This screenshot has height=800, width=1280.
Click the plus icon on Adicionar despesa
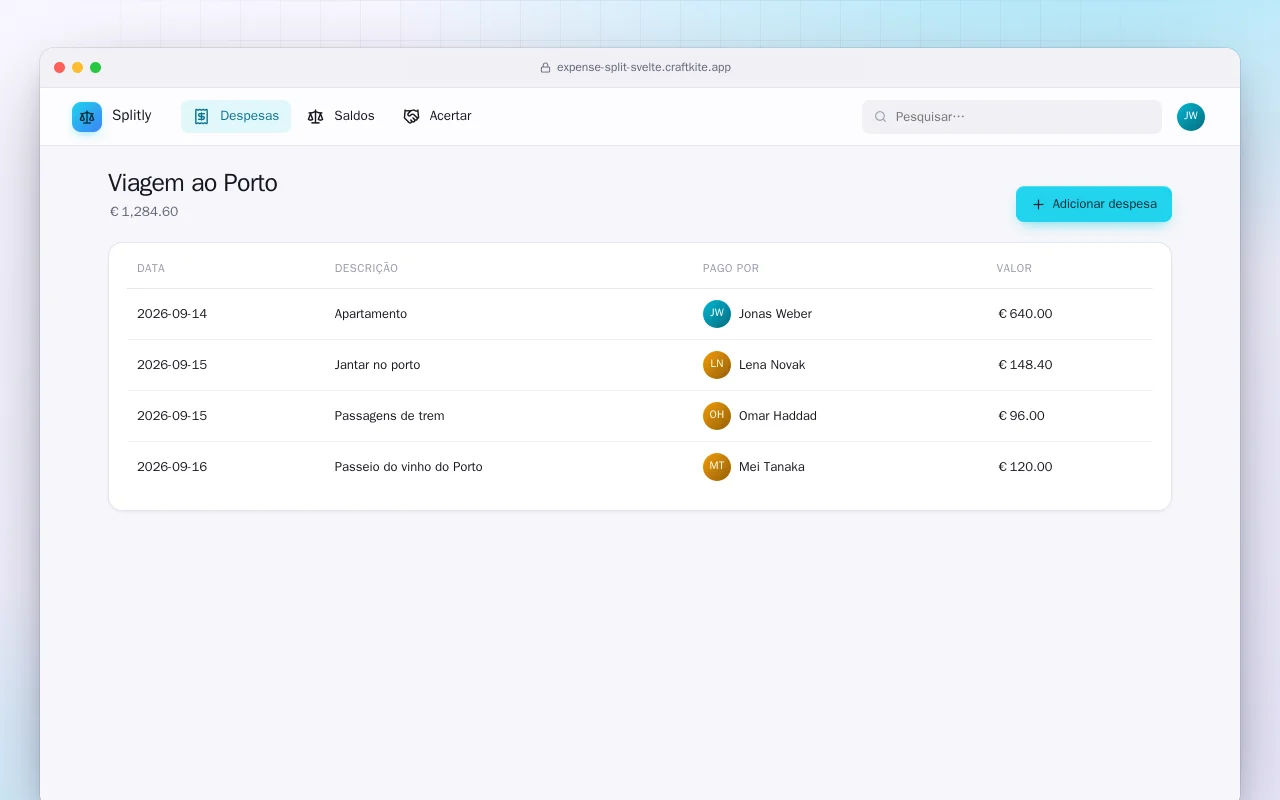tap(1038, 204)
